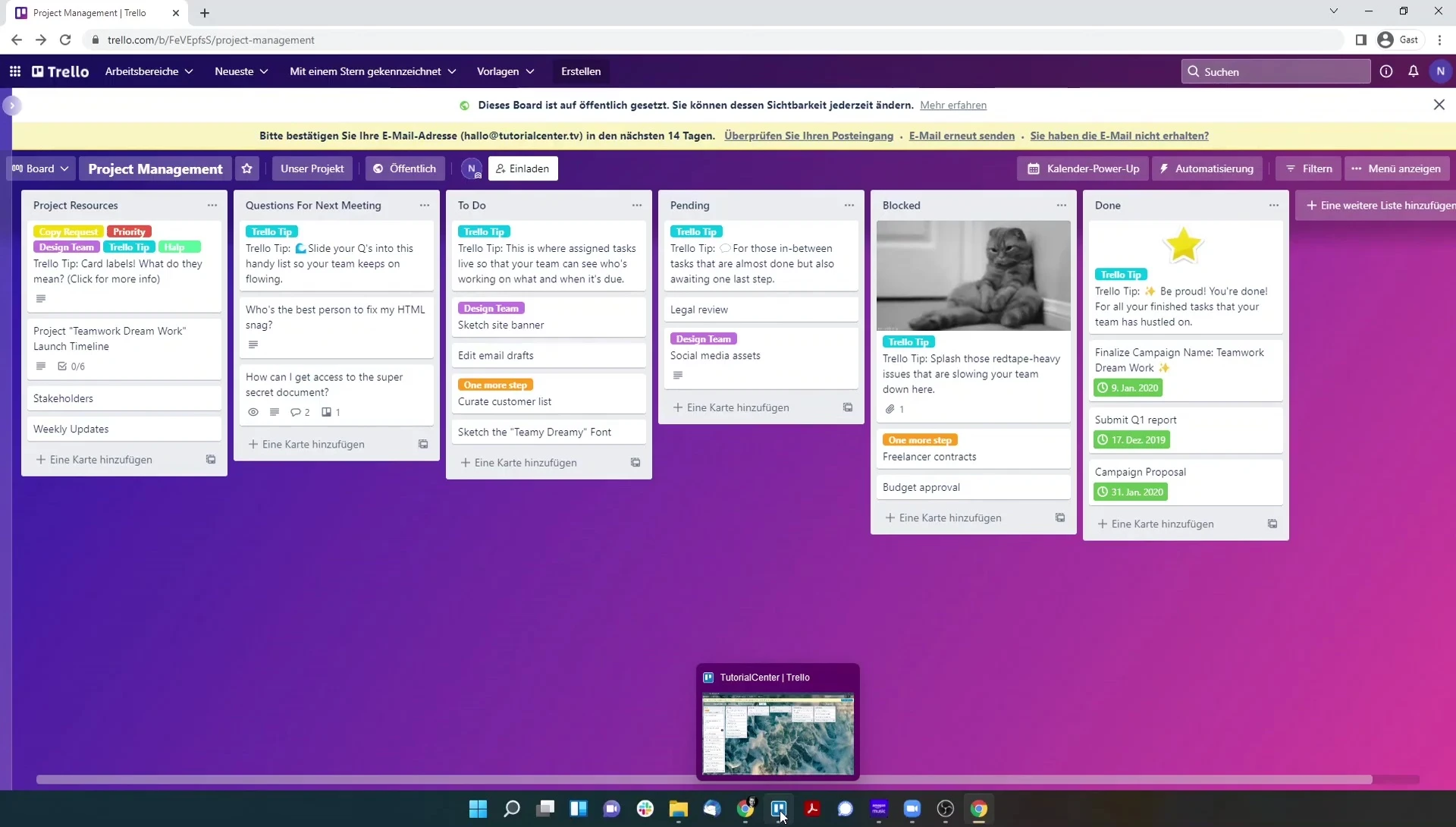The image size is (1456, 827).
Task: Open Pending list actions menu
Action: [x=849, y=206]
